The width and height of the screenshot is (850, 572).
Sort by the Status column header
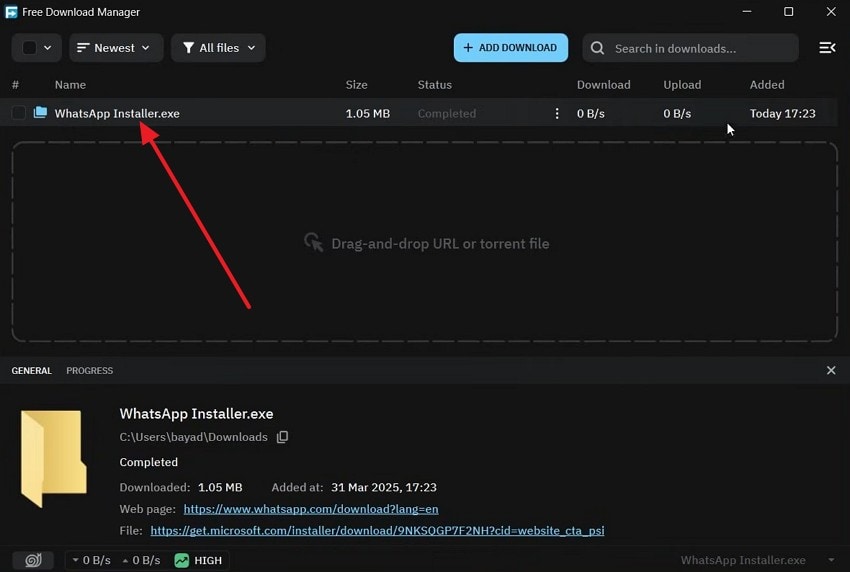435,85
